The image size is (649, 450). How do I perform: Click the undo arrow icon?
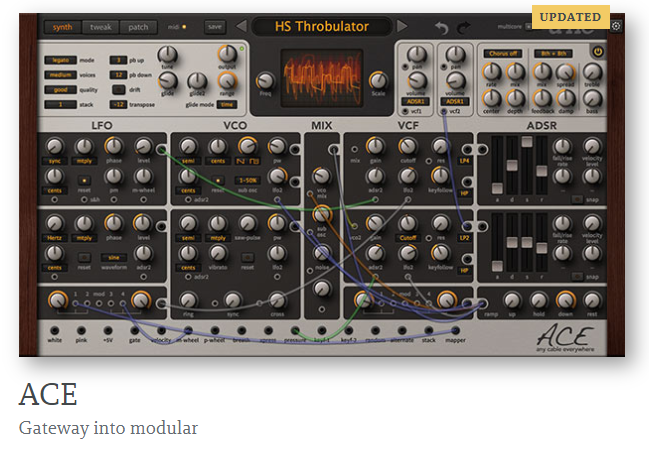pyautogui.click(x=442, y=28)
